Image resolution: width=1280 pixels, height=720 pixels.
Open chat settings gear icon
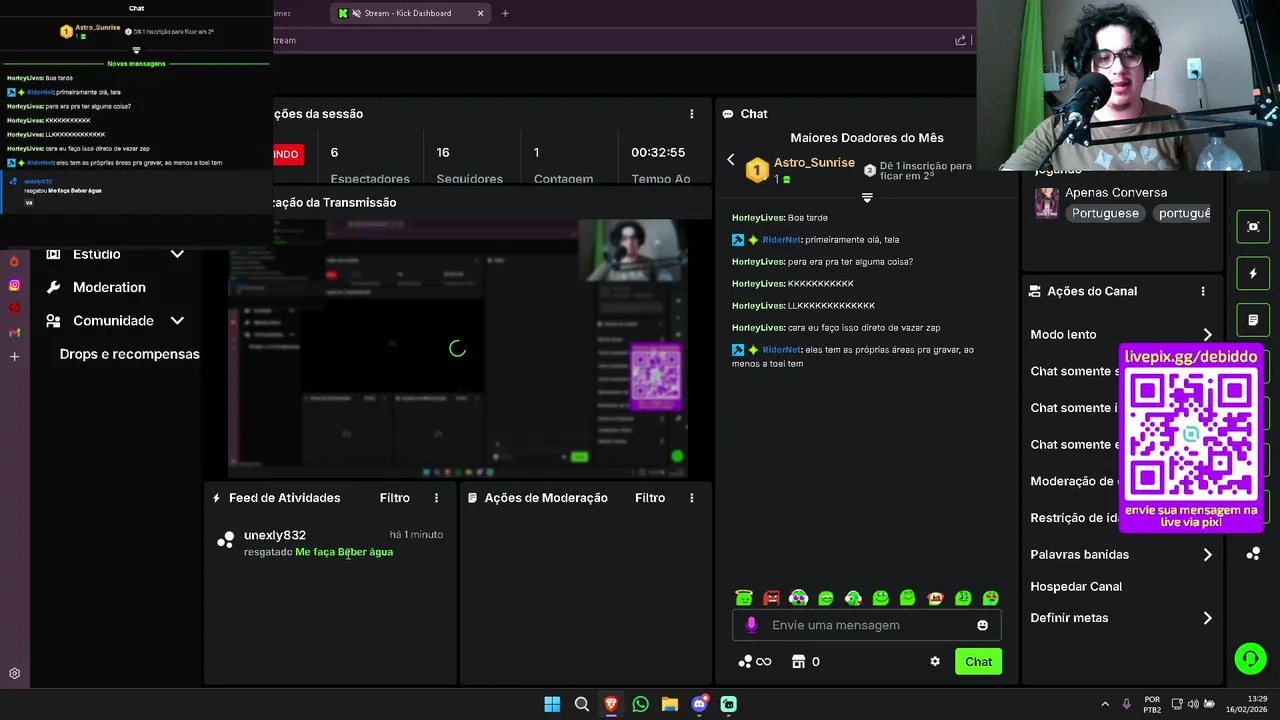pyautogui.click(x=935, y=661)
